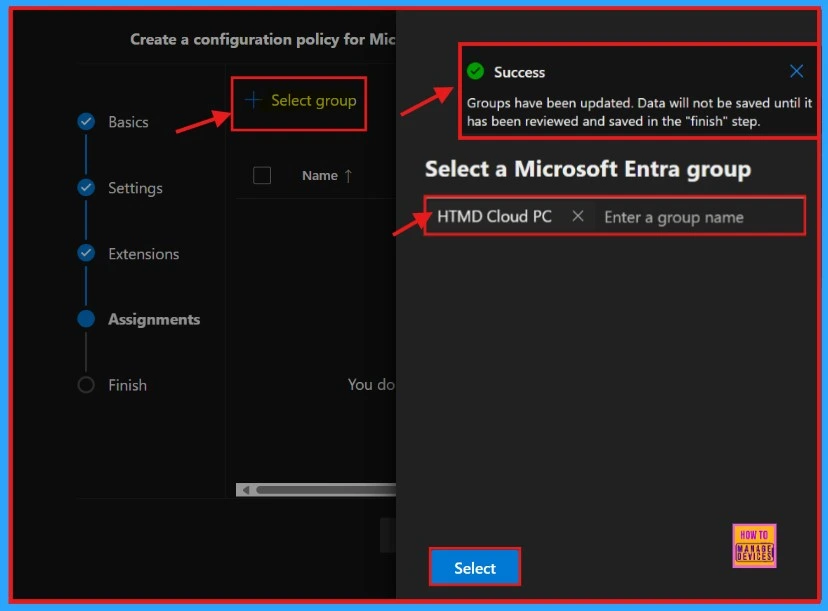The width and height of the screenshot is (828, 611).
Task: Go to the Extensions step
Action: [x=144, y=254]
